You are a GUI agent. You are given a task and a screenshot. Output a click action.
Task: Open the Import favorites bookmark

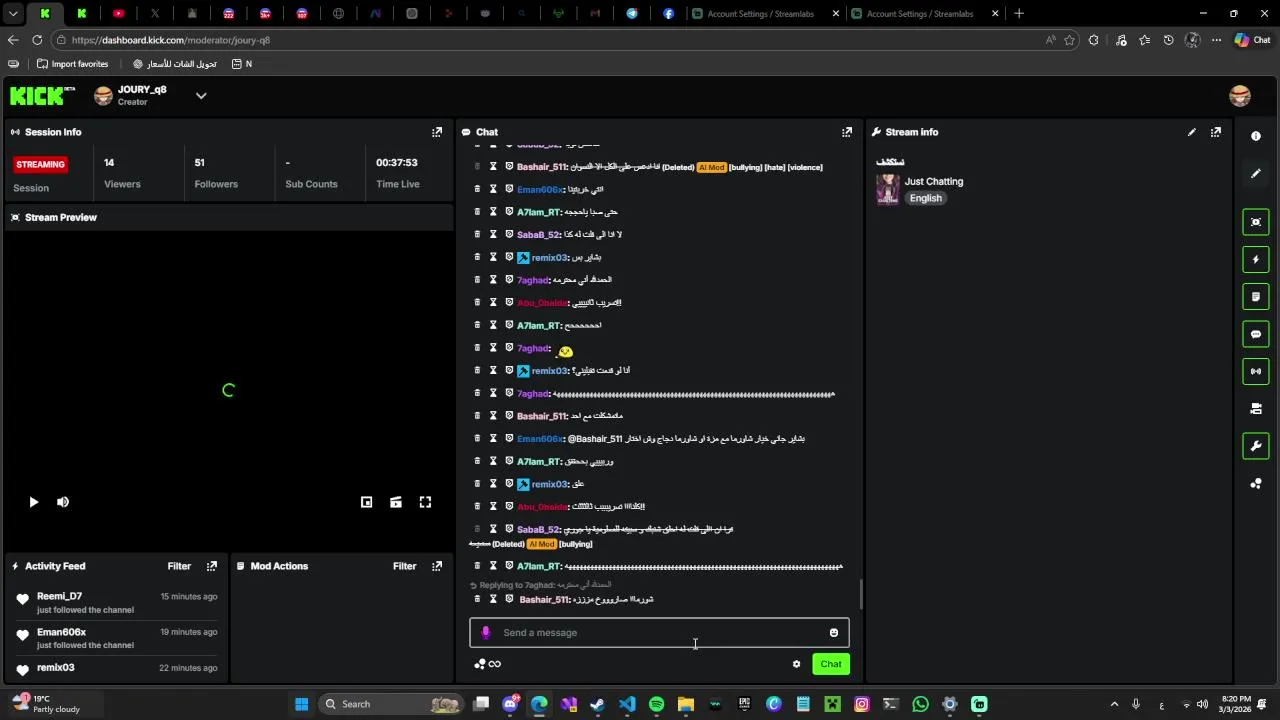tap(72, 64)
